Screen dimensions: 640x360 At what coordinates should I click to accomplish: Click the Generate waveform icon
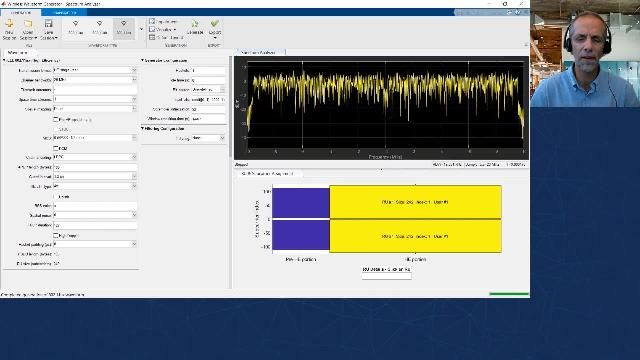pos(195,24)
